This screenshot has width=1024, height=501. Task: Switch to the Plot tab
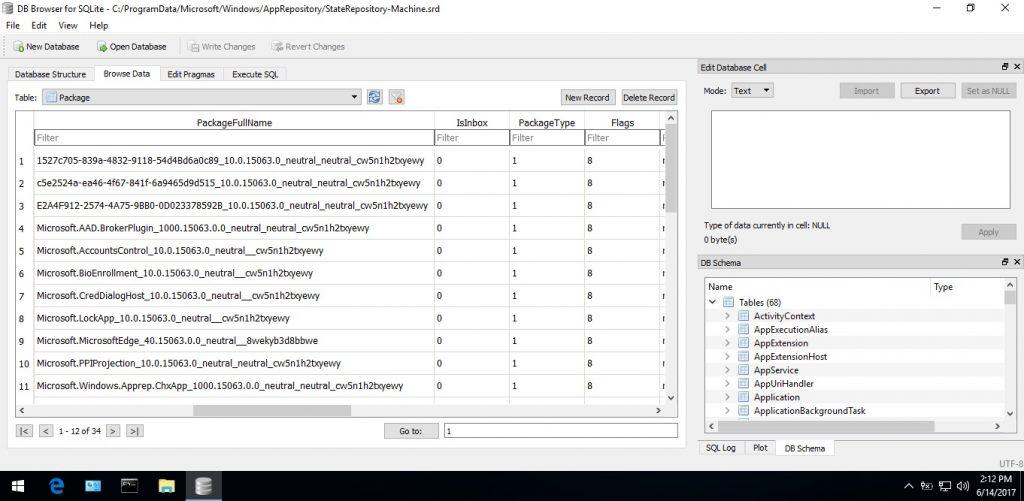click(760, 448)
